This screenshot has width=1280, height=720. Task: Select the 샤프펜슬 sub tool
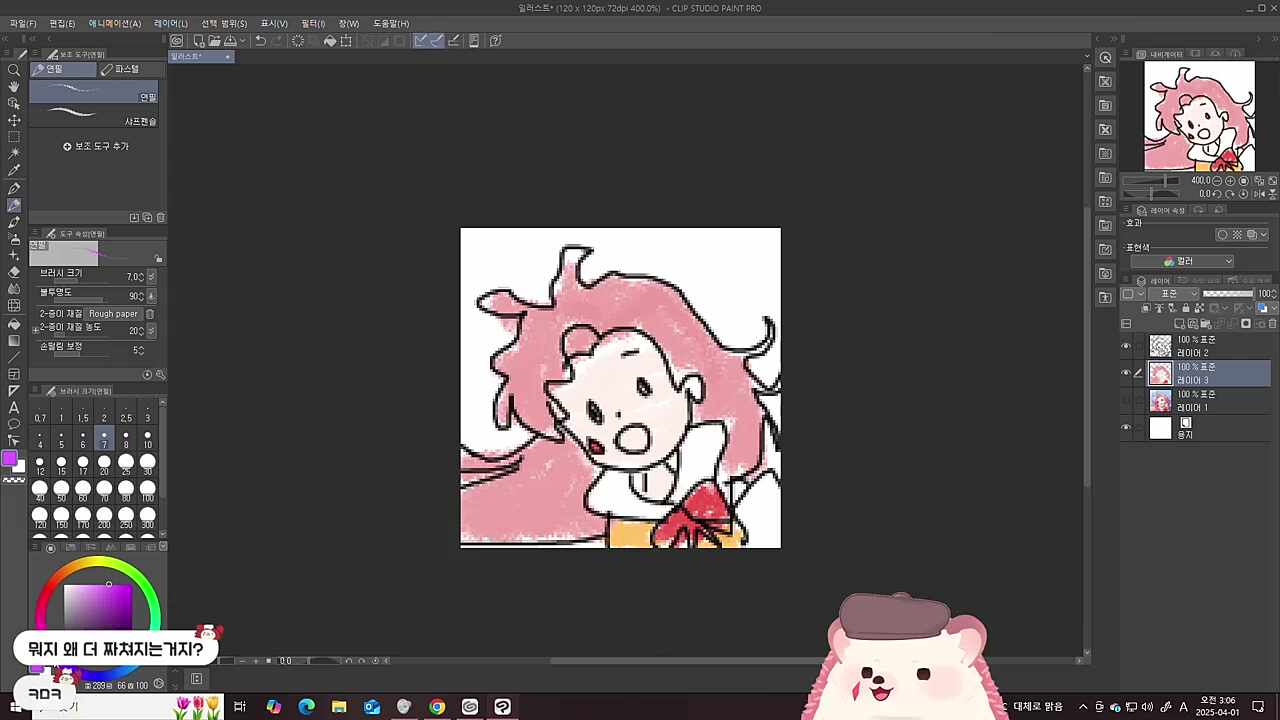(93, 116)
